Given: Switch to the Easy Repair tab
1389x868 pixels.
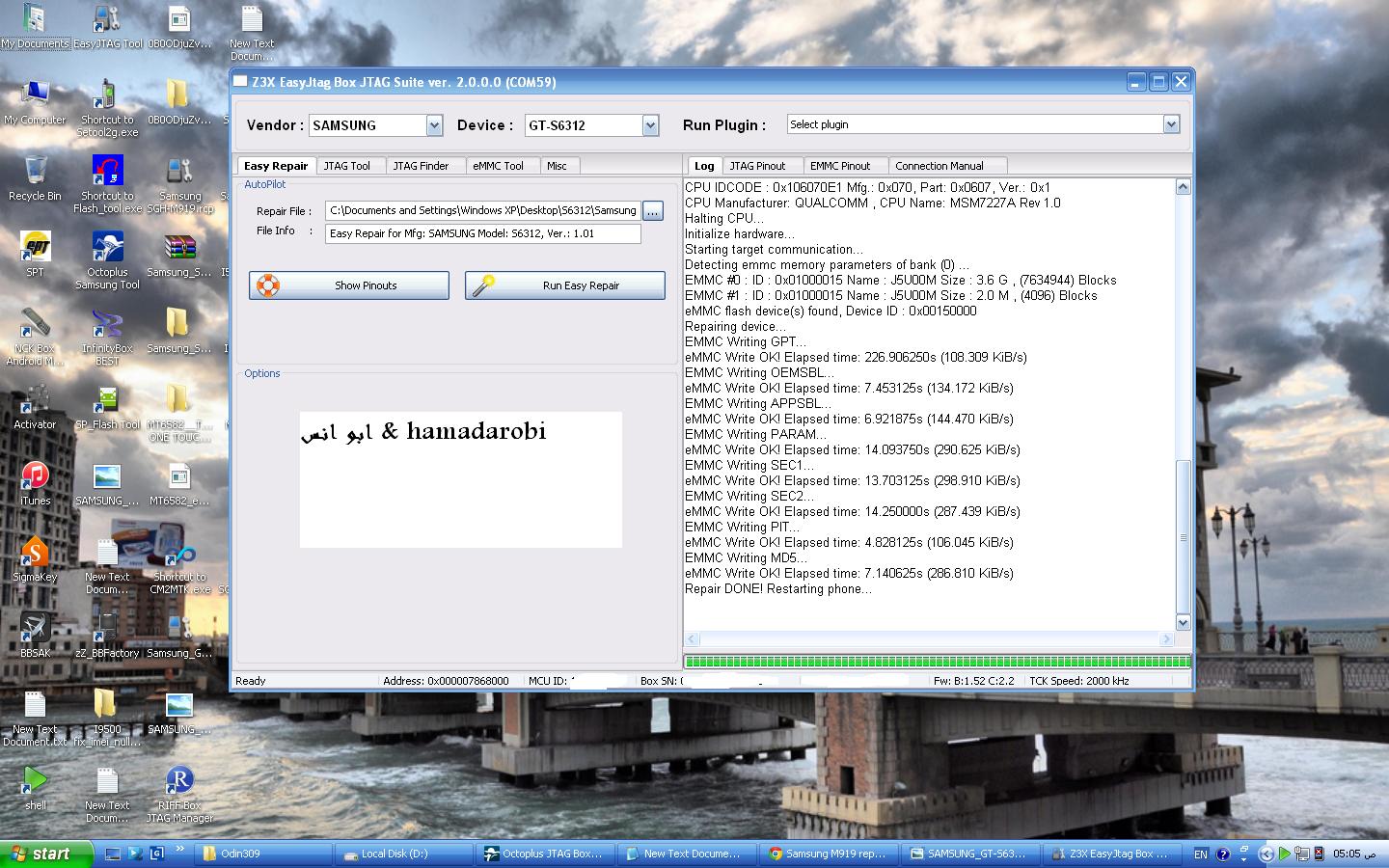Looking at the screenshot, I should tap(276, 166).
